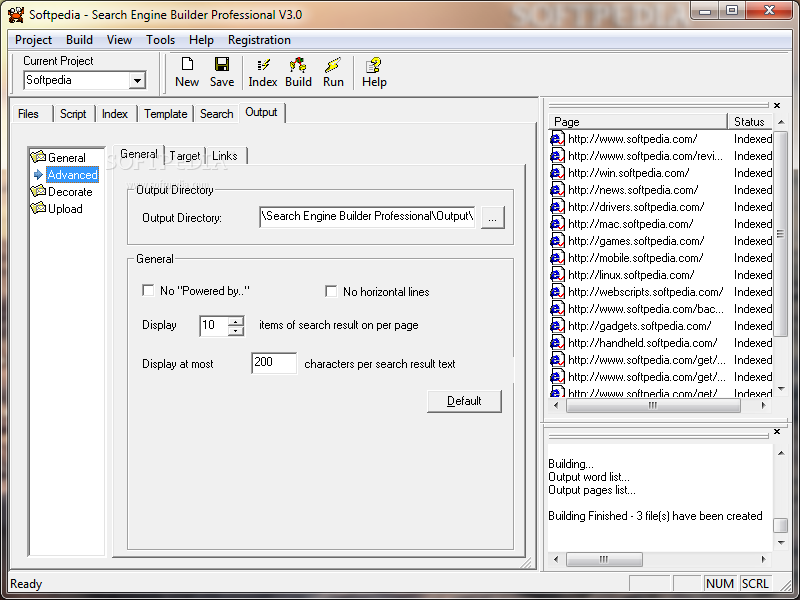This screenshot has height=600, width=800.
Task: Increase the items per page spinner
Action: tap(236, 321)
